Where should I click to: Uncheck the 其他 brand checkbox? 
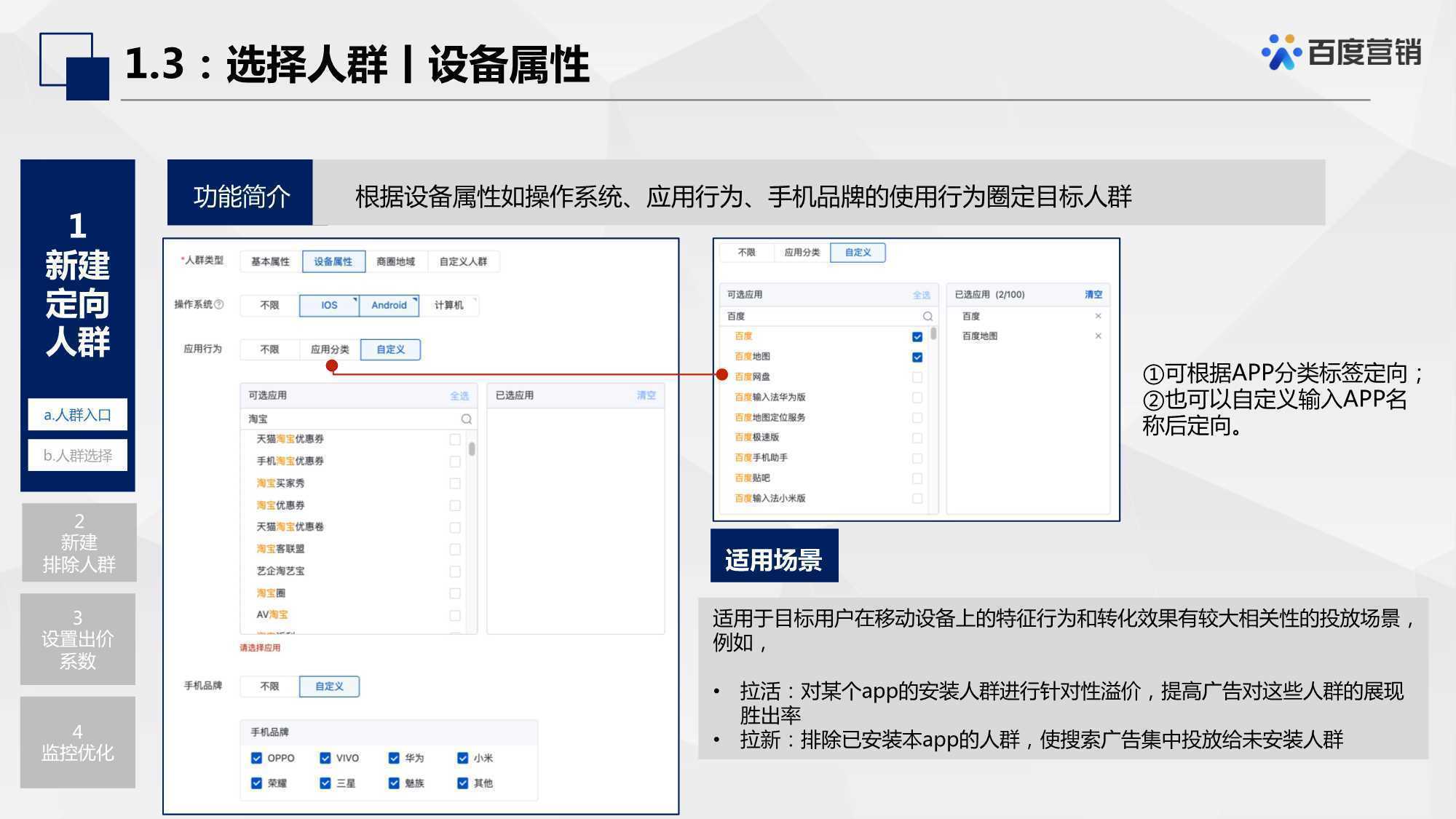tap(462, 783)
